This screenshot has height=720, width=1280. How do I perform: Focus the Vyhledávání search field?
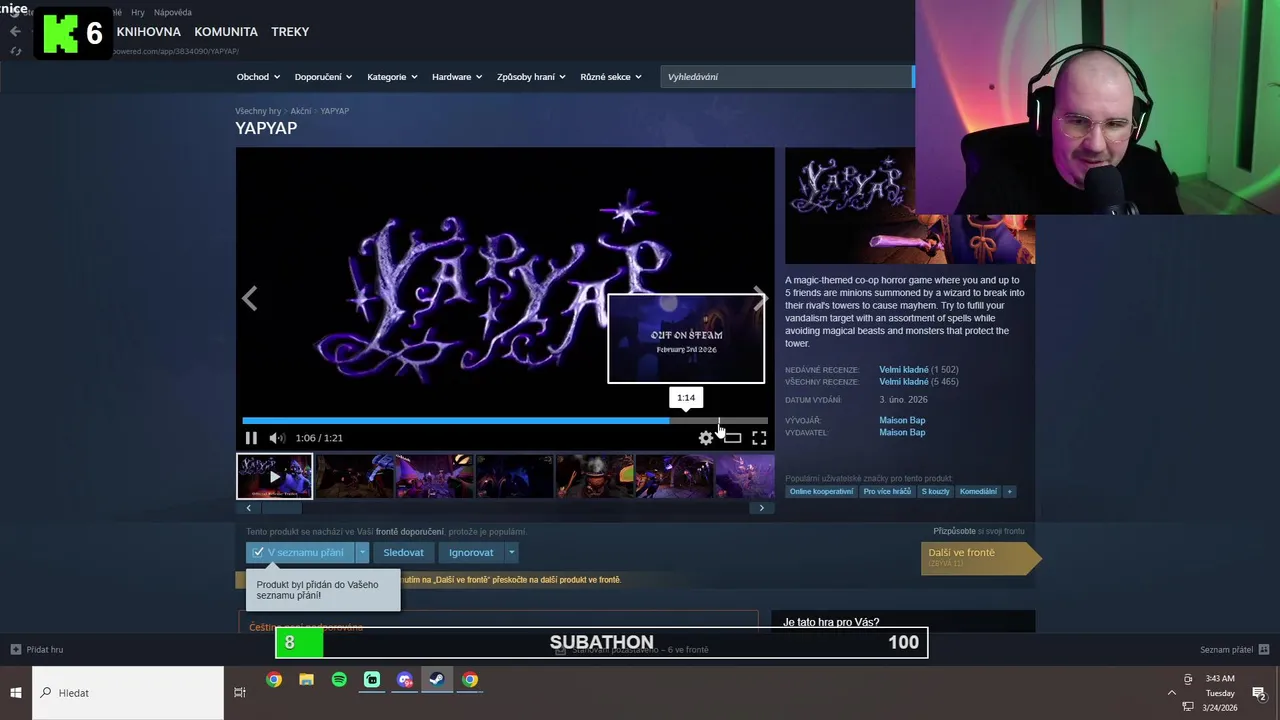click(786, 77)
